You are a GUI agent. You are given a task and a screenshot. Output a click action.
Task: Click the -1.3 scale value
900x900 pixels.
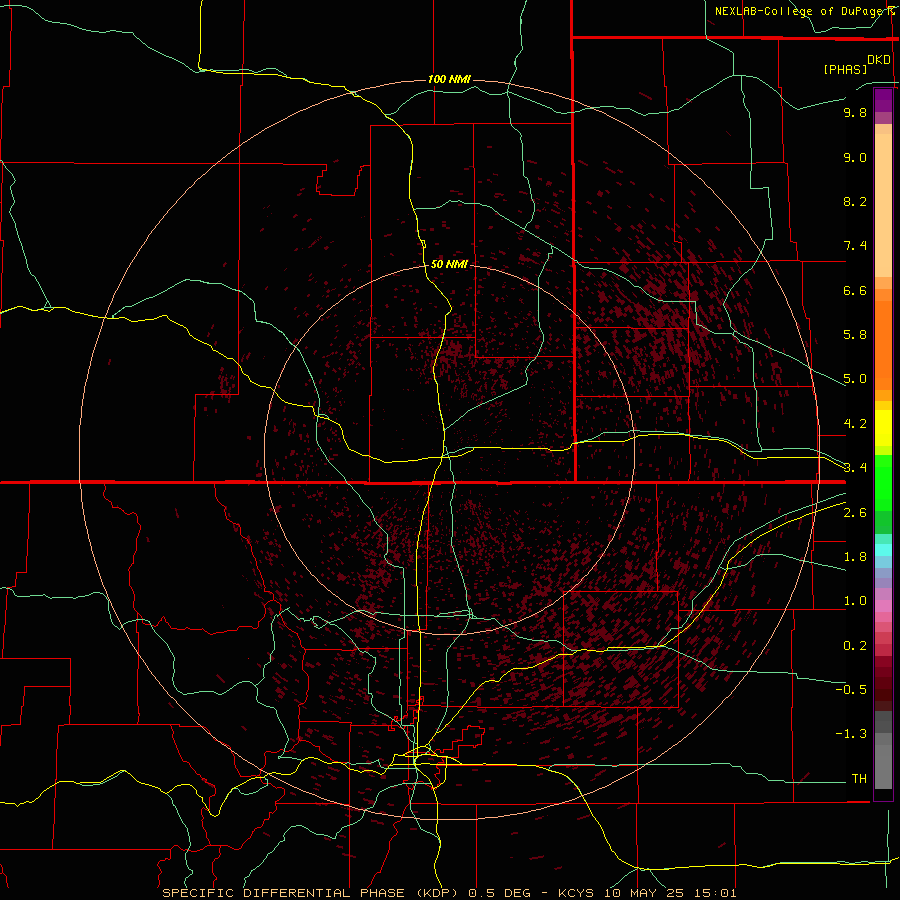[x=851, y=734]
